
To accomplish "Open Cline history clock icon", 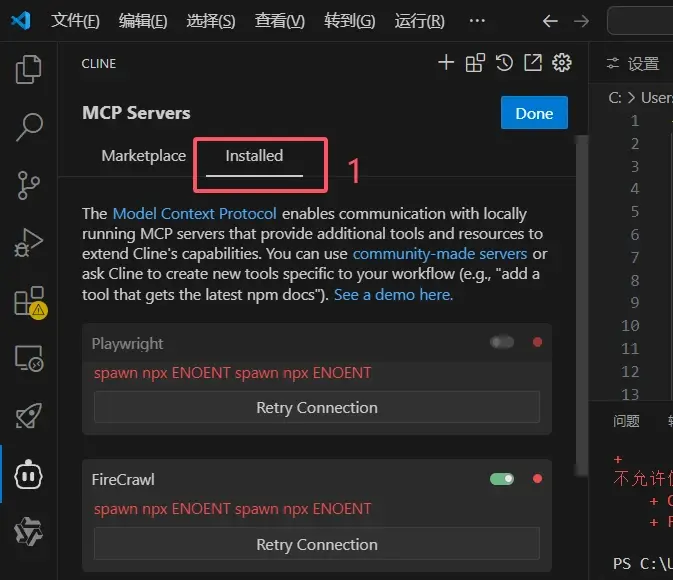I will pyautogui.click(x=504, y=63).
